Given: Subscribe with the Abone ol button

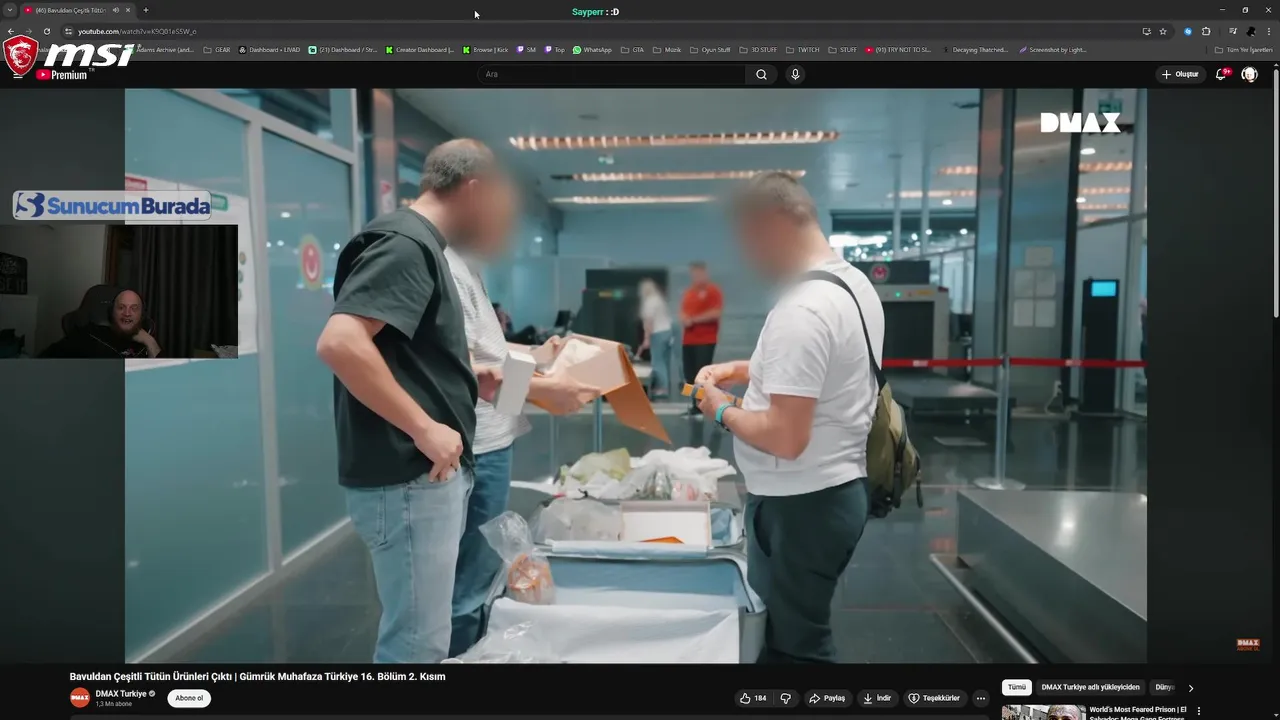Looking at the screenshot, I should pyautogui.click(x=189, y=698).
